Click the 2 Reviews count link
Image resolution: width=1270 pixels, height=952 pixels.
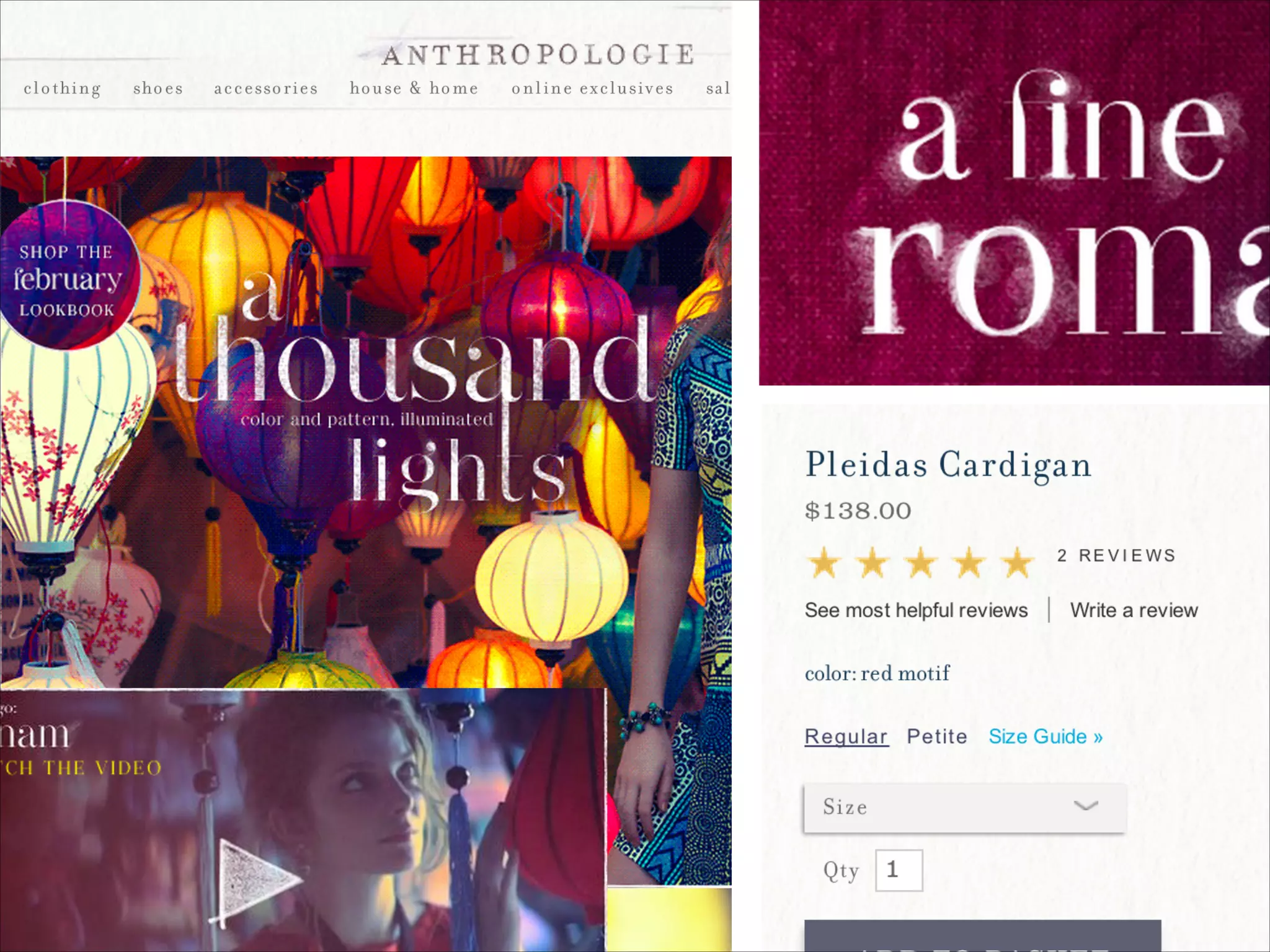[x=1117, y=555]
